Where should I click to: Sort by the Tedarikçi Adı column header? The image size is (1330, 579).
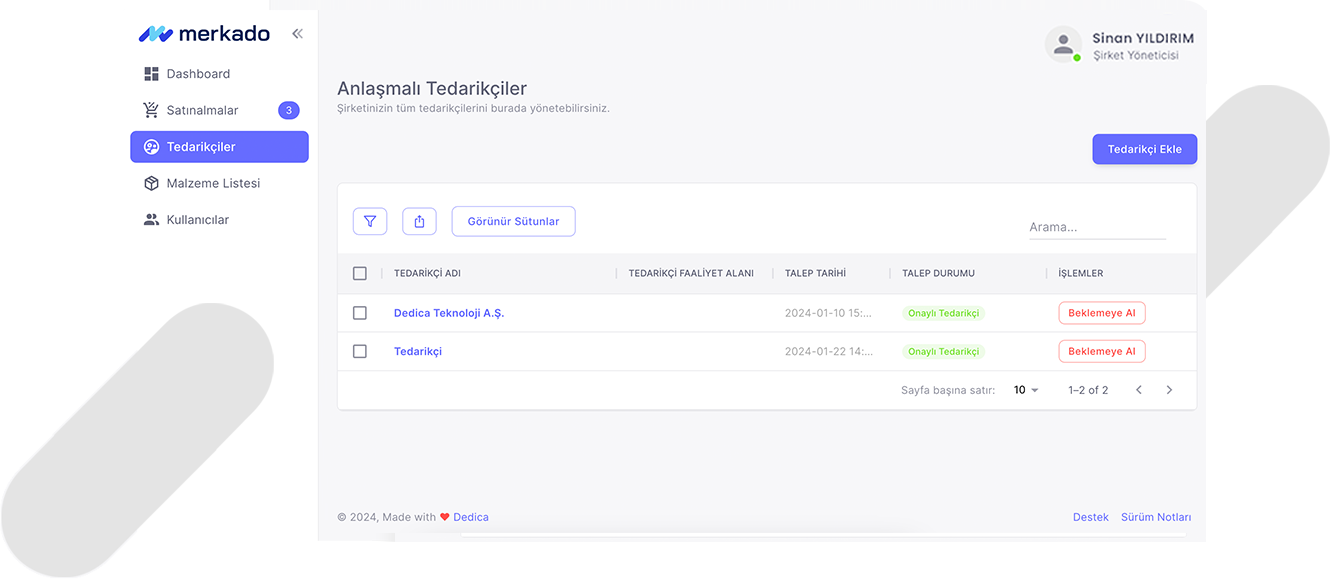pyautogui.click(x=427, y=273)
